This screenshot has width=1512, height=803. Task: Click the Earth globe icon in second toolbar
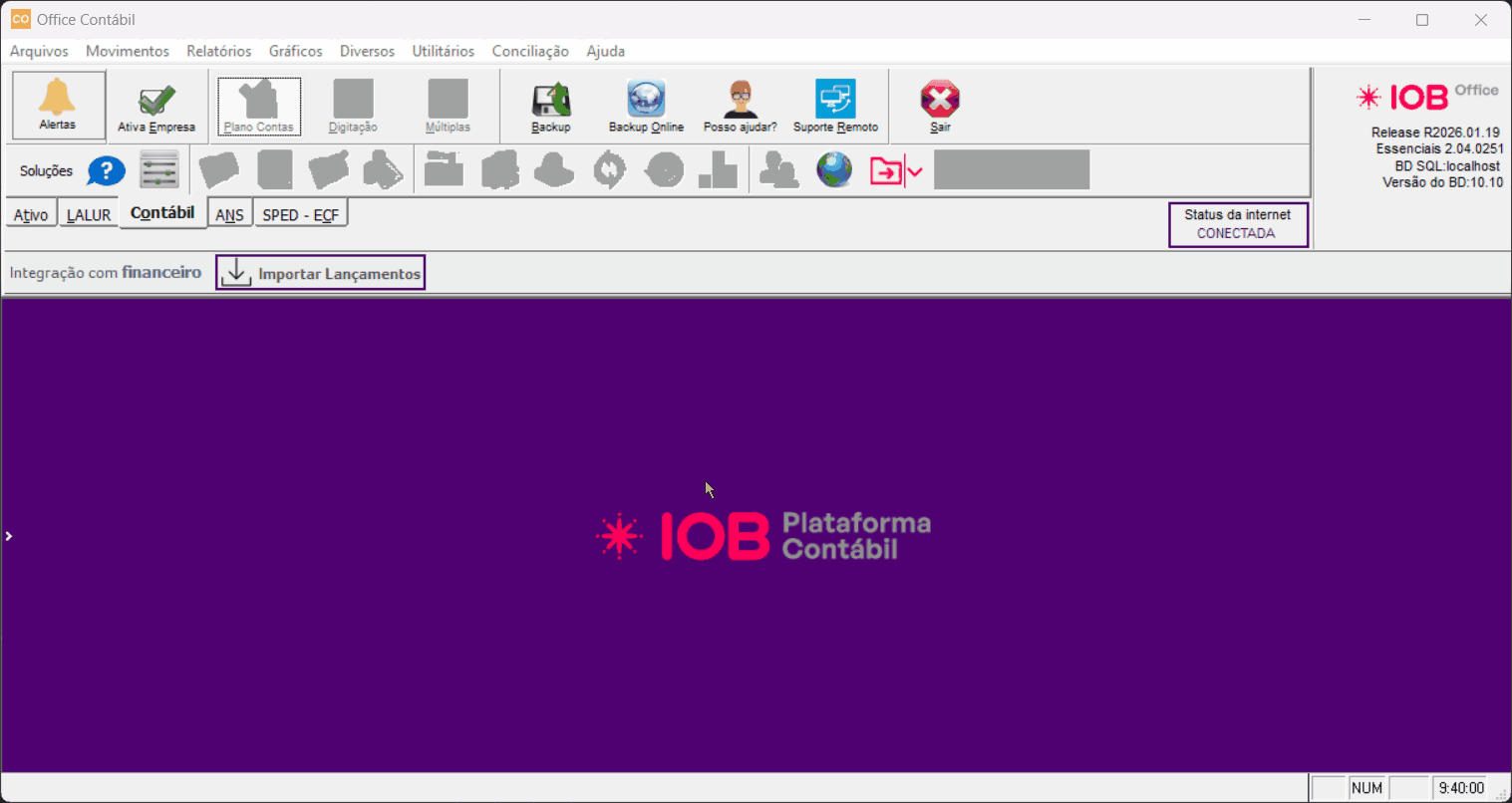834,170
